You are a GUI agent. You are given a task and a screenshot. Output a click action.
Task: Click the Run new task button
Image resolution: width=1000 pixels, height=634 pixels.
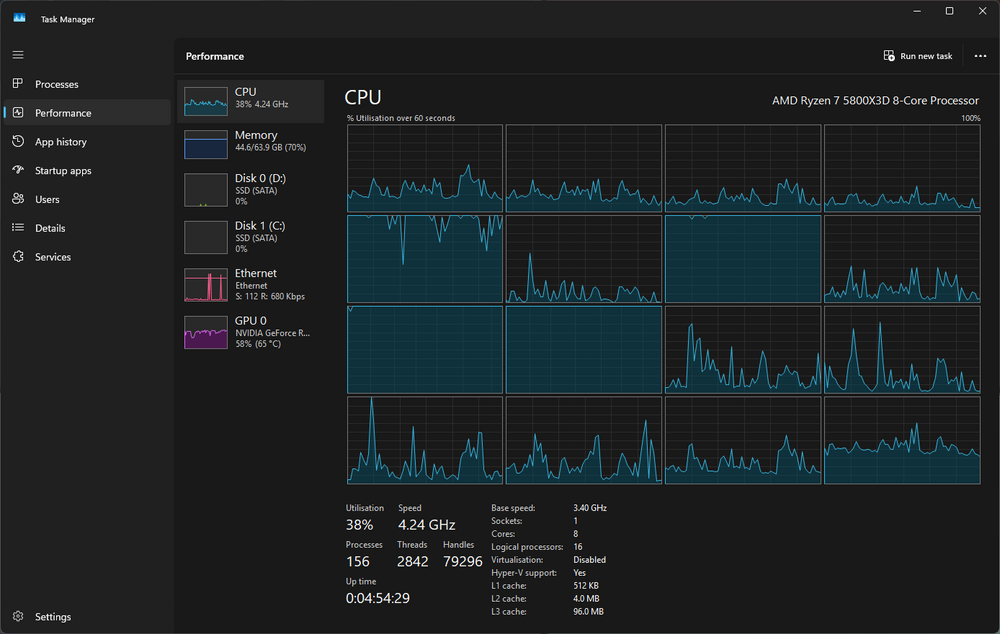[x=917, y=56]
